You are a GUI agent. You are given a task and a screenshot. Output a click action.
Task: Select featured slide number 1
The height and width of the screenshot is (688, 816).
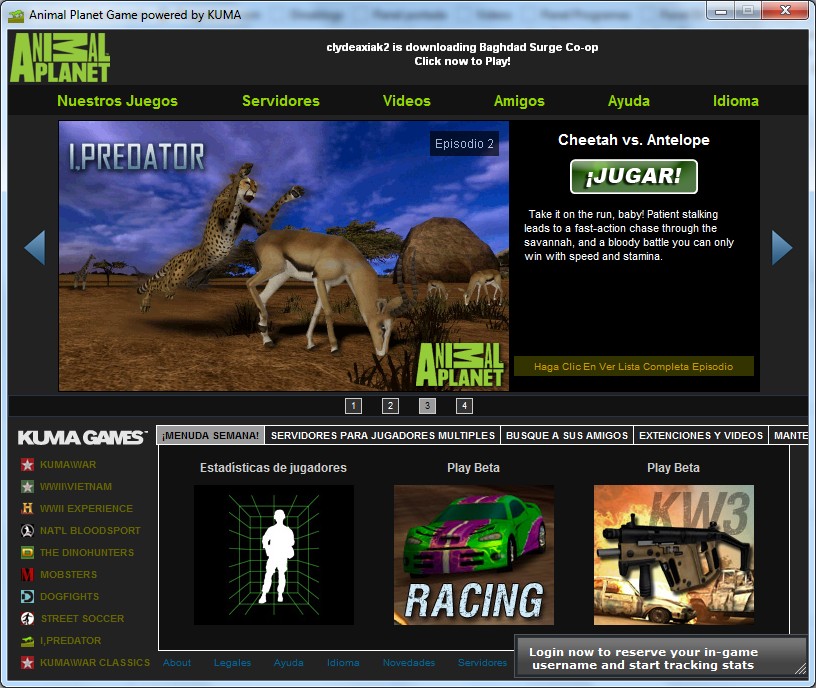tap(353, 405)
